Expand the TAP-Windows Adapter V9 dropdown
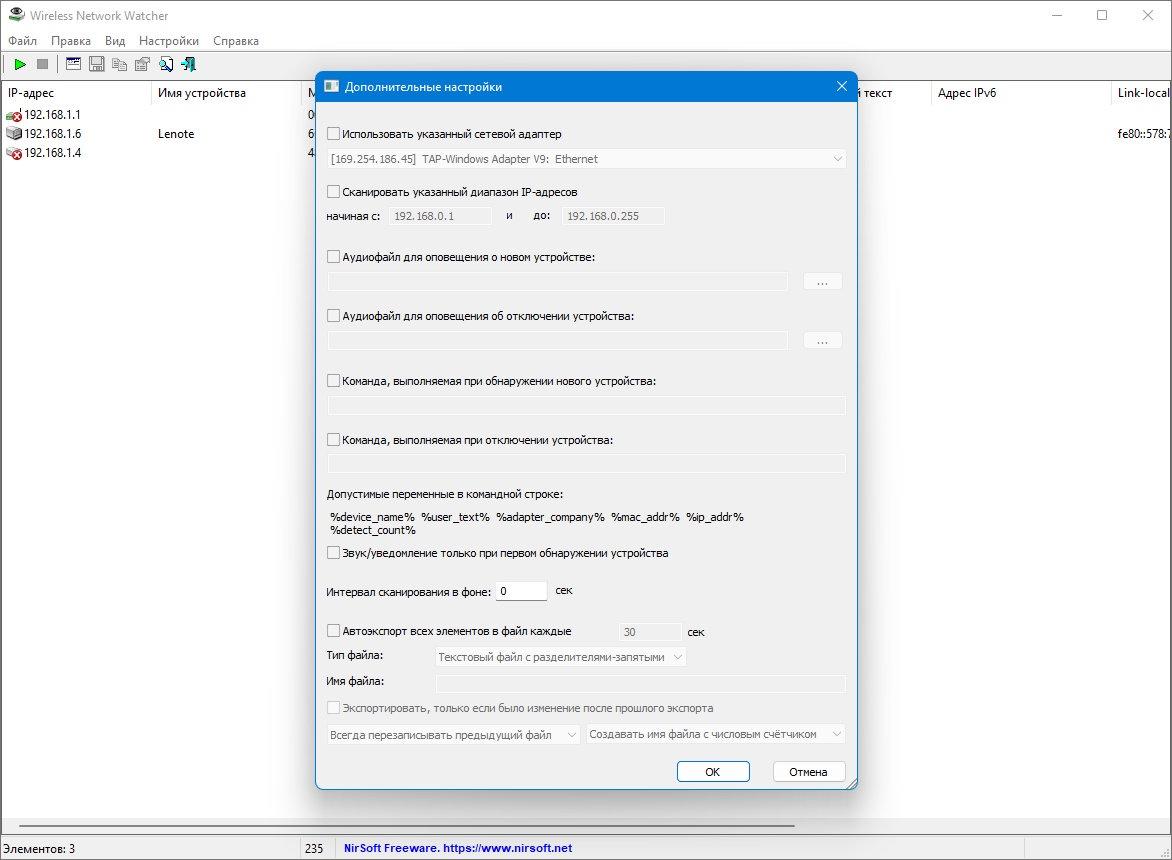The image size is (1172, 860). (x=587, y=158)
